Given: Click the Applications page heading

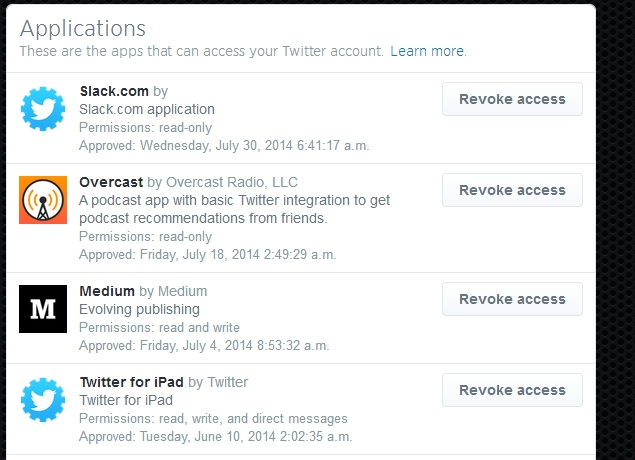Looking at the screenshot, I should click(83, 28).
